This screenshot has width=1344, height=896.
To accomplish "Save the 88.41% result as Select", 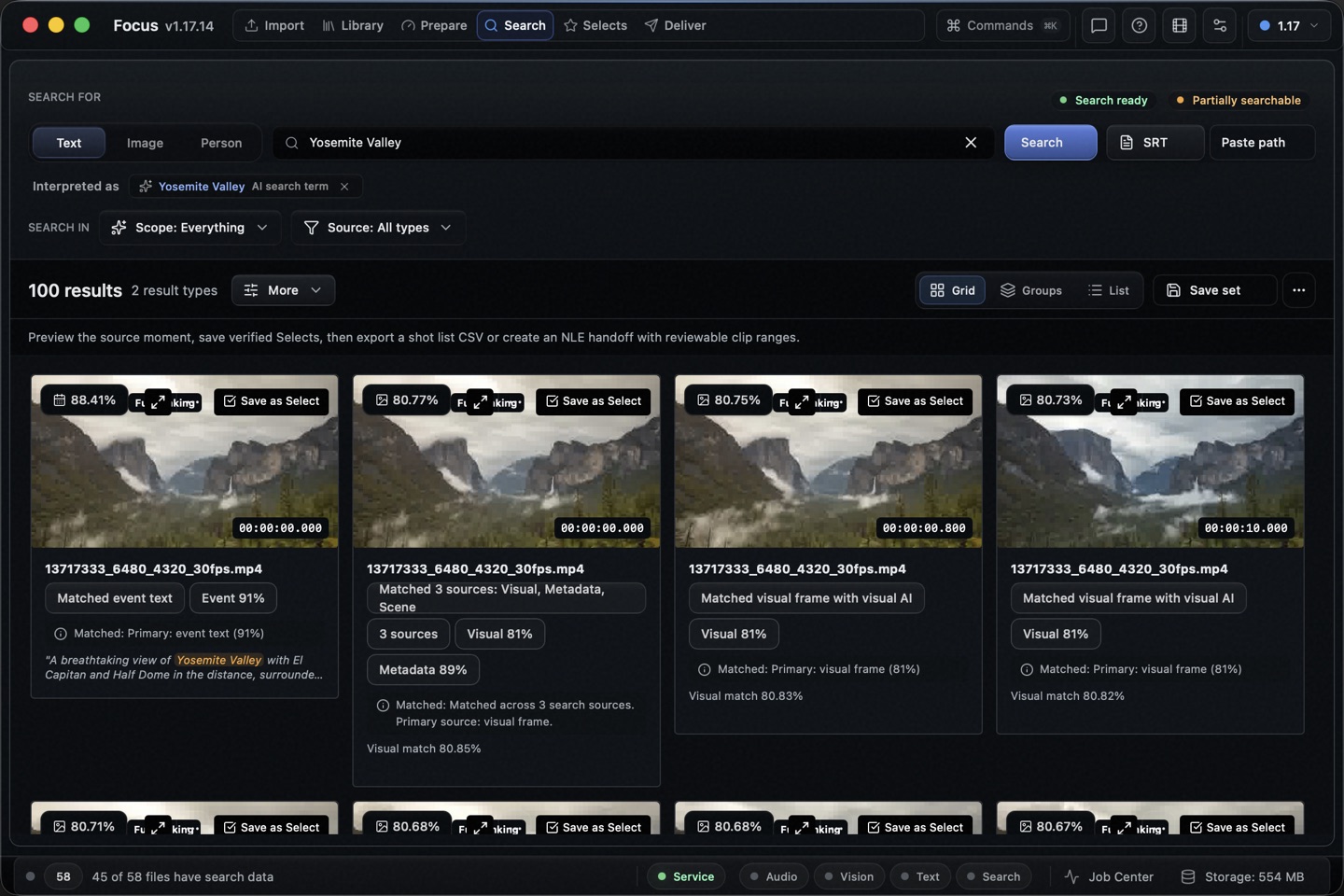I will pos(272,401).
